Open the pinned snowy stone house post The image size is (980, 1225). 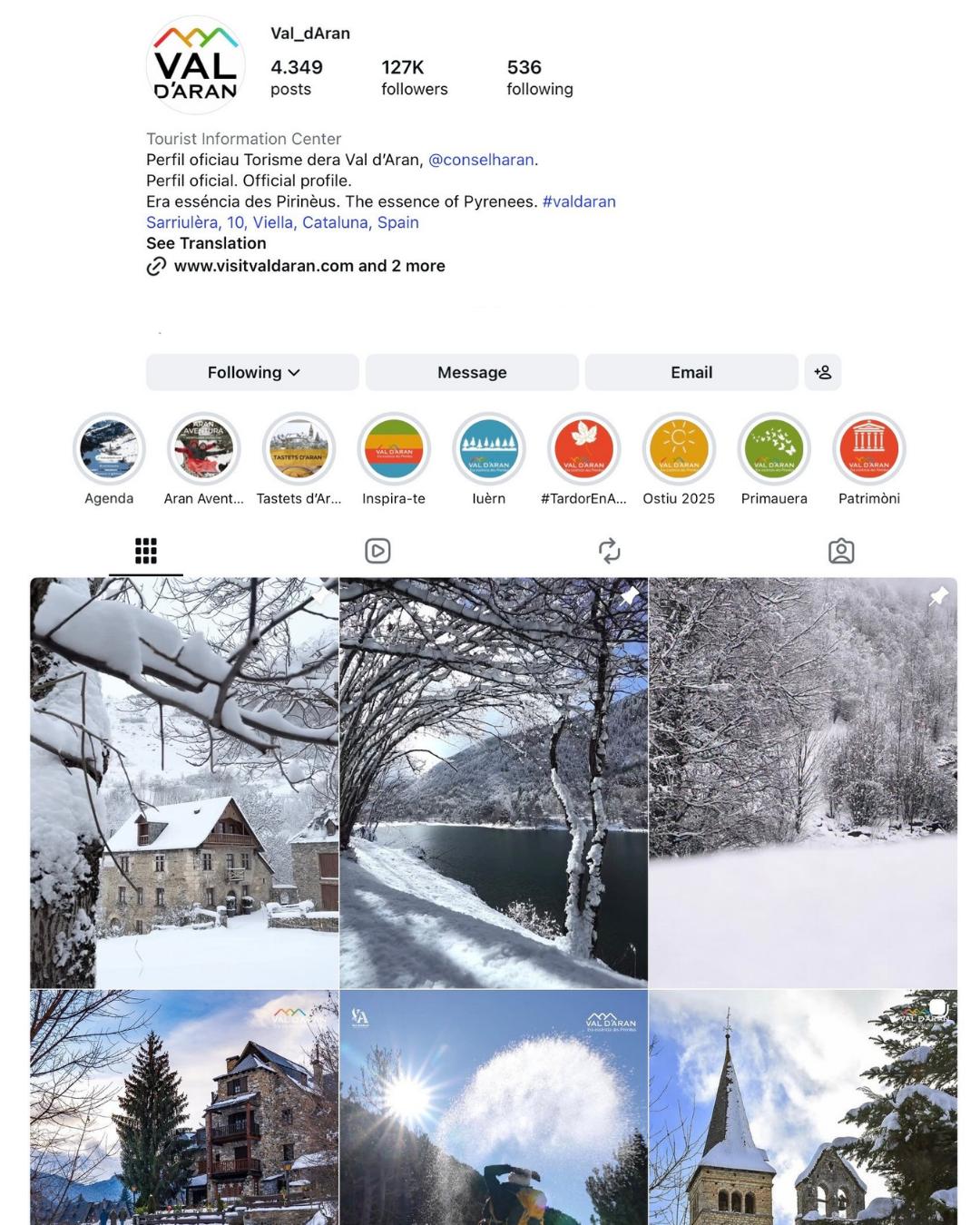pyautogui.click(x=184, y=783)
